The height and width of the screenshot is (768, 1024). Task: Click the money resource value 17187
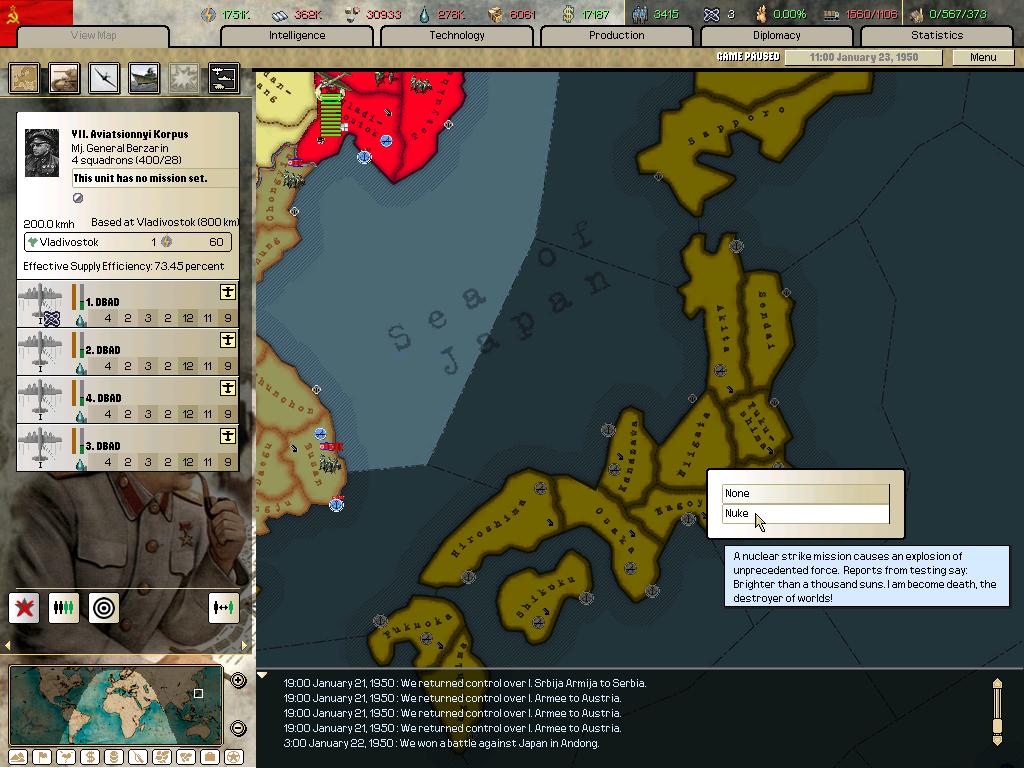[594, 14]
